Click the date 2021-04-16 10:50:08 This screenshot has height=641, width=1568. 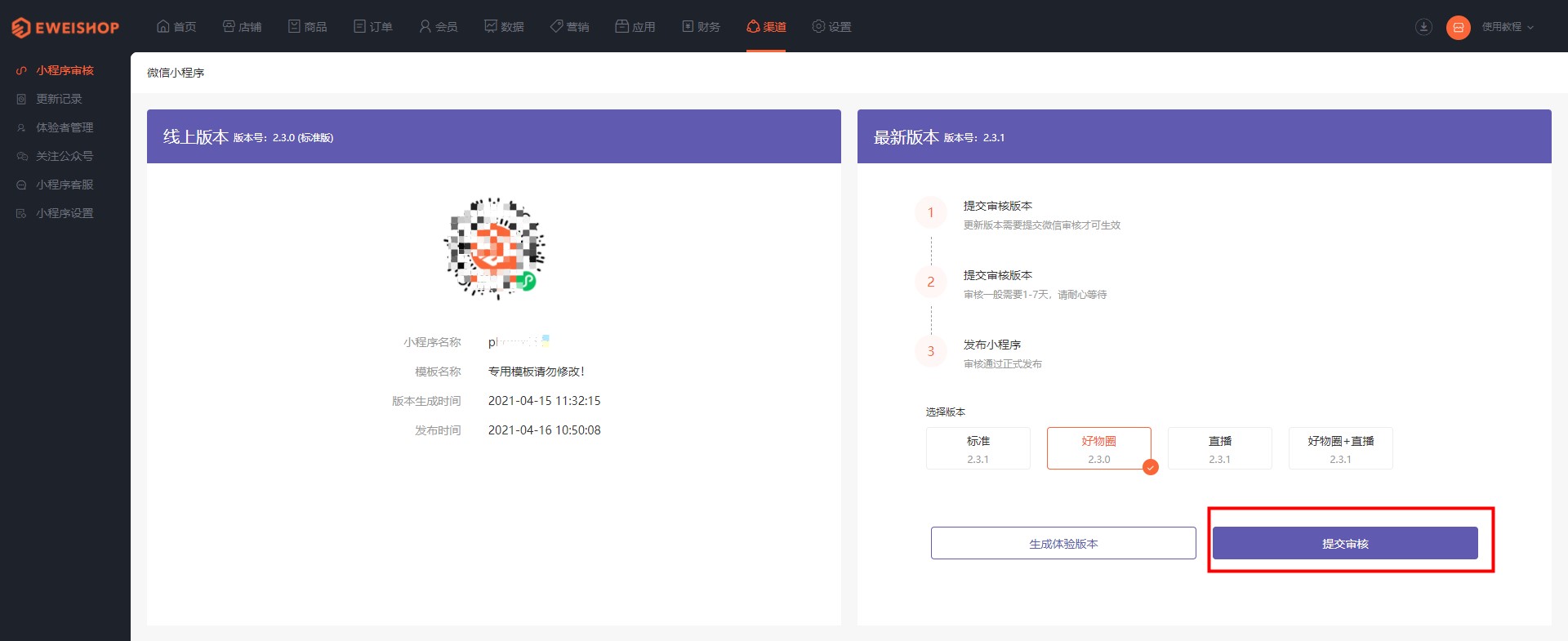544,430
